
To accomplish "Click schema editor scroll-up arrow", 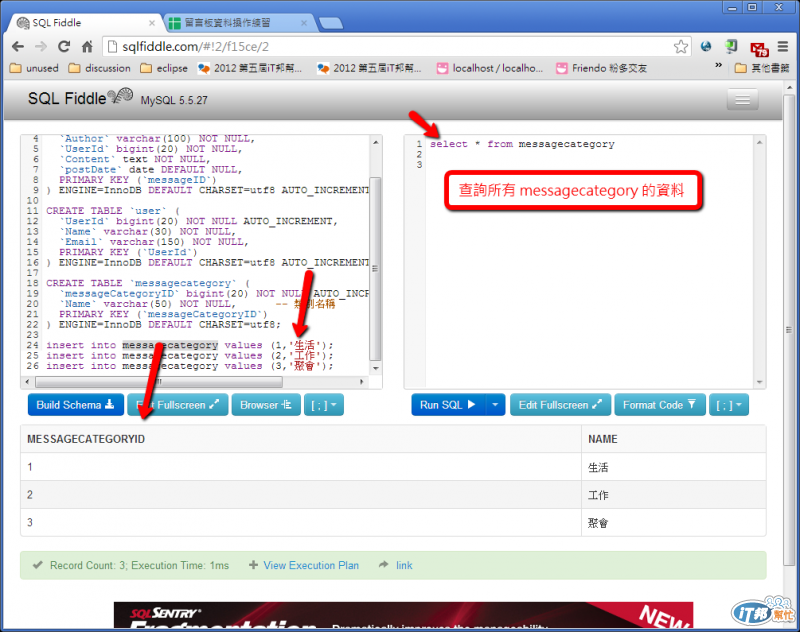I will 376,142.
